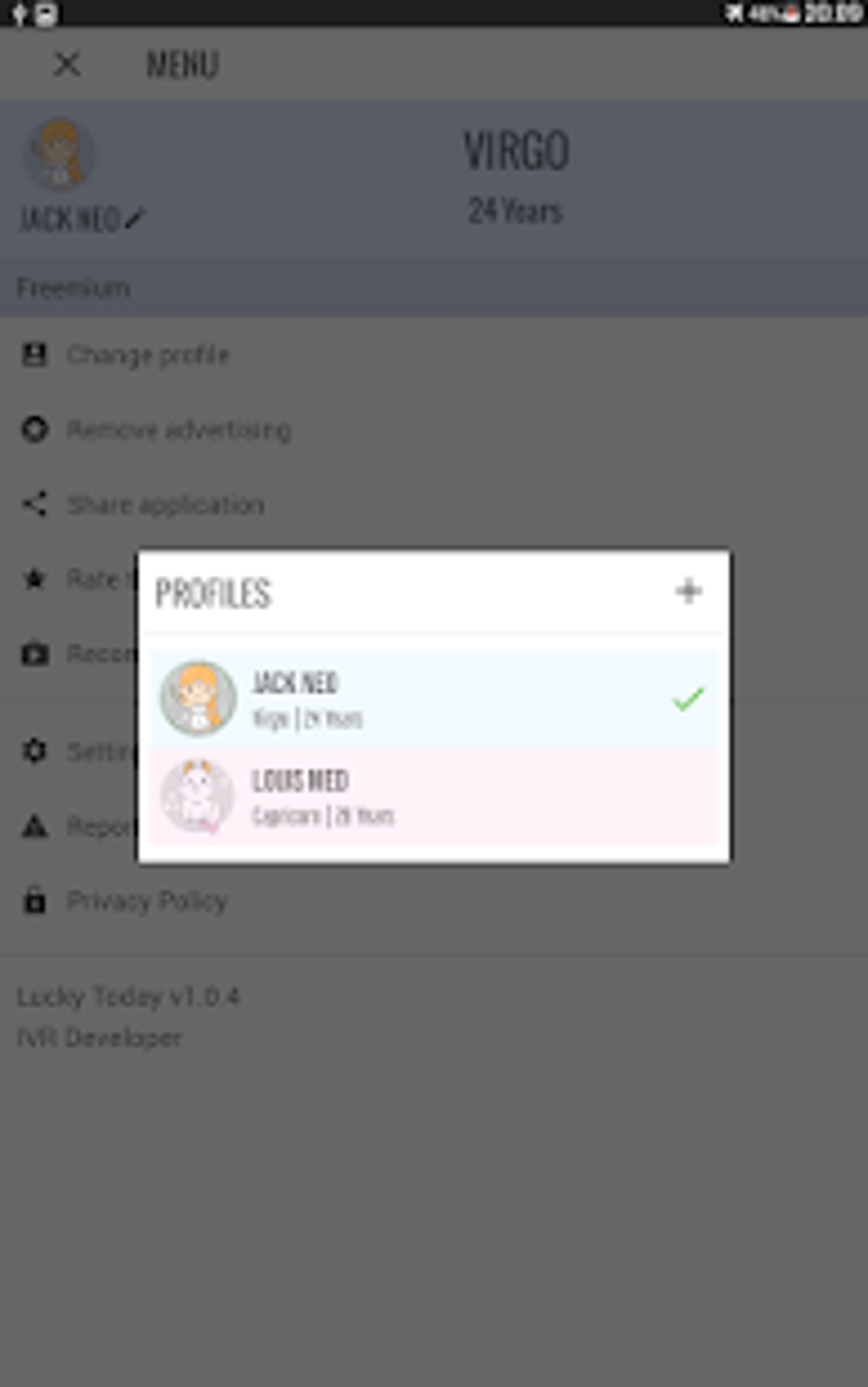Select Share application menu entry
The width and height of the screenshot is (868, 1387).
point(165,505)
